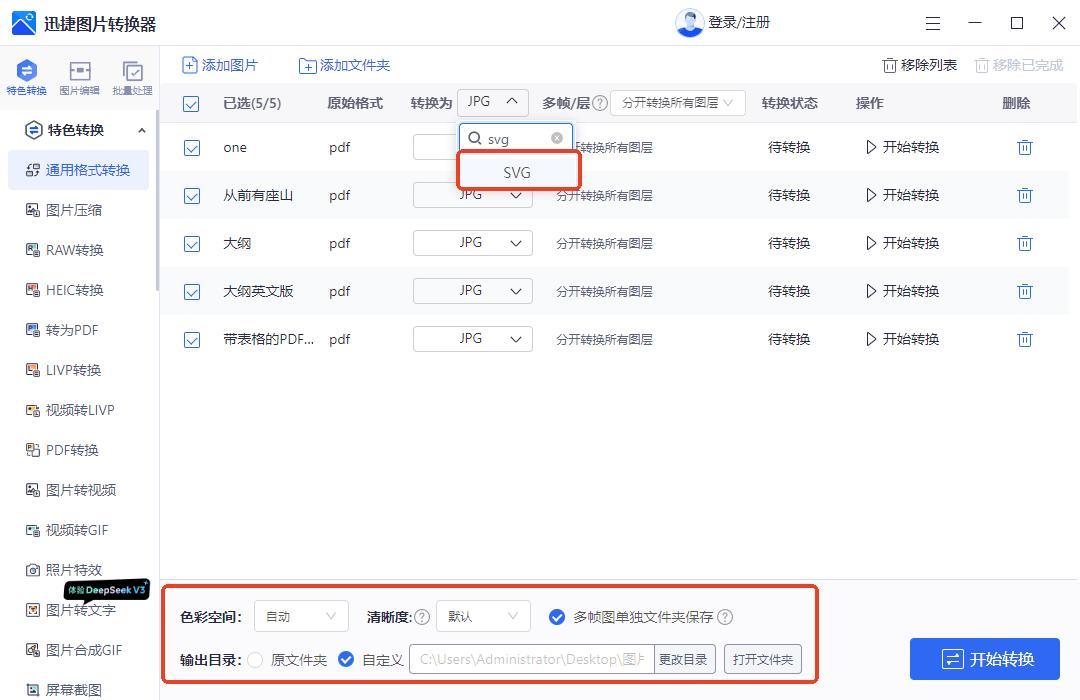
Task: Uncheck the 从前有座山 file checkbox
Action: pyautogui.click(x=192, y=196)
